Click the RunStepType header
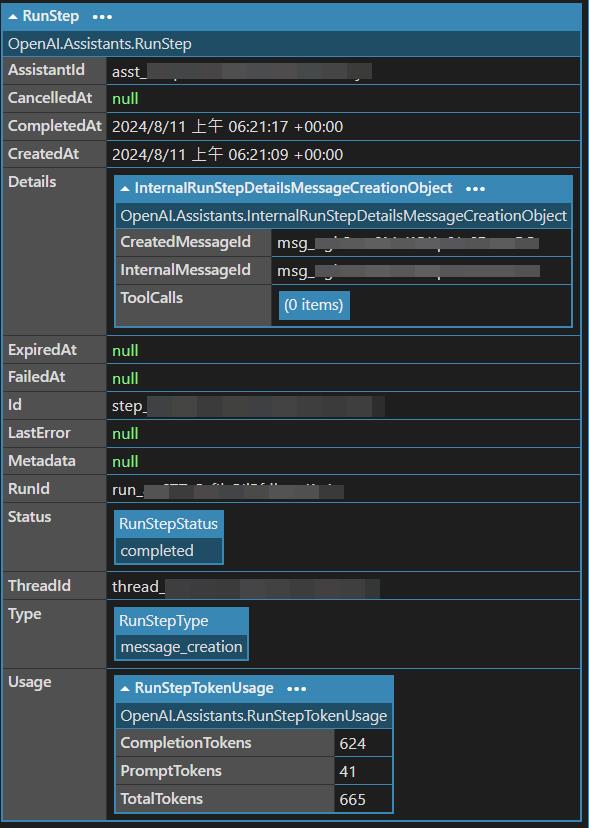589x828 pixels. (181, 621)
